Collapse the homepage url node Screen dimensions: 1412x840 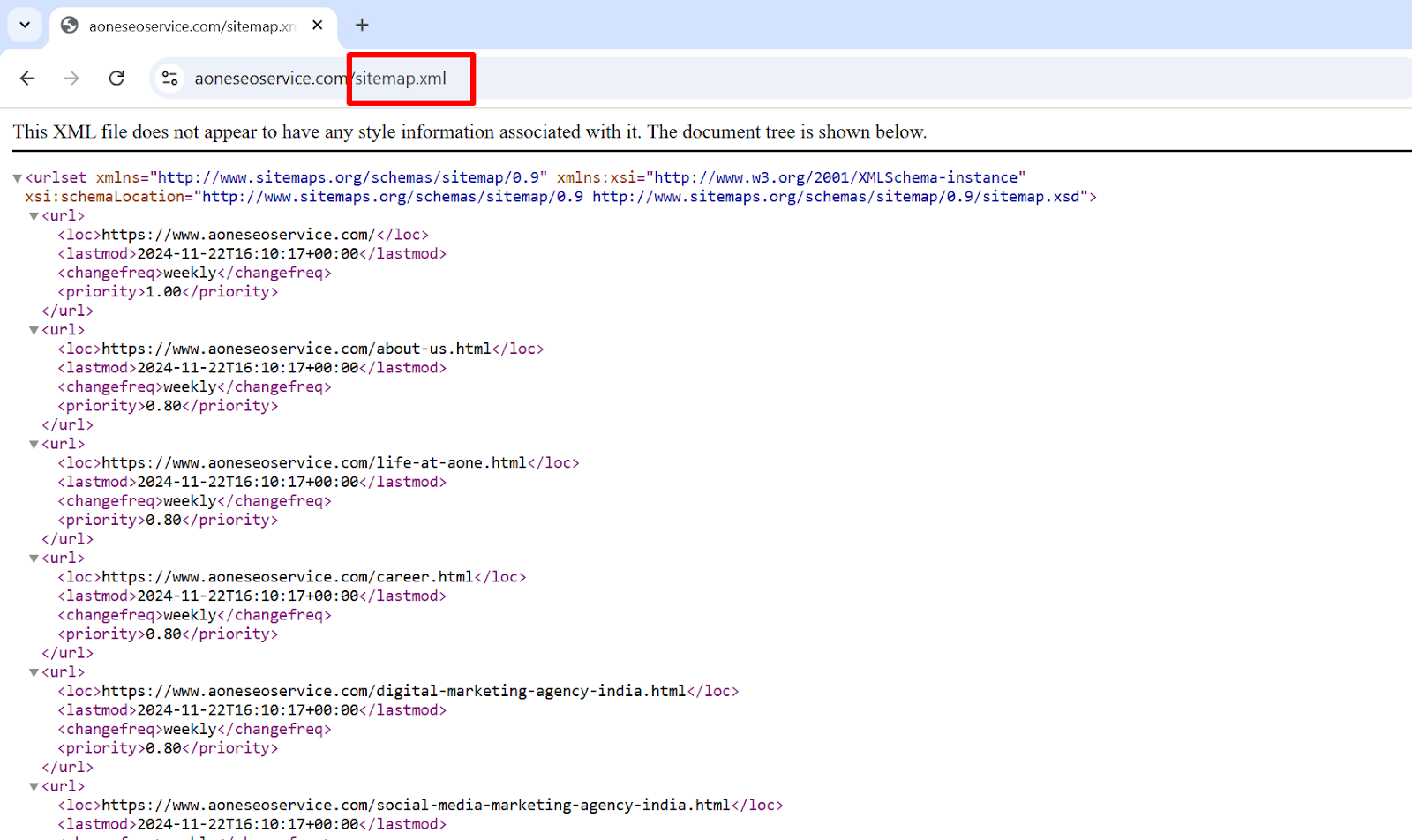click(34, 216)
